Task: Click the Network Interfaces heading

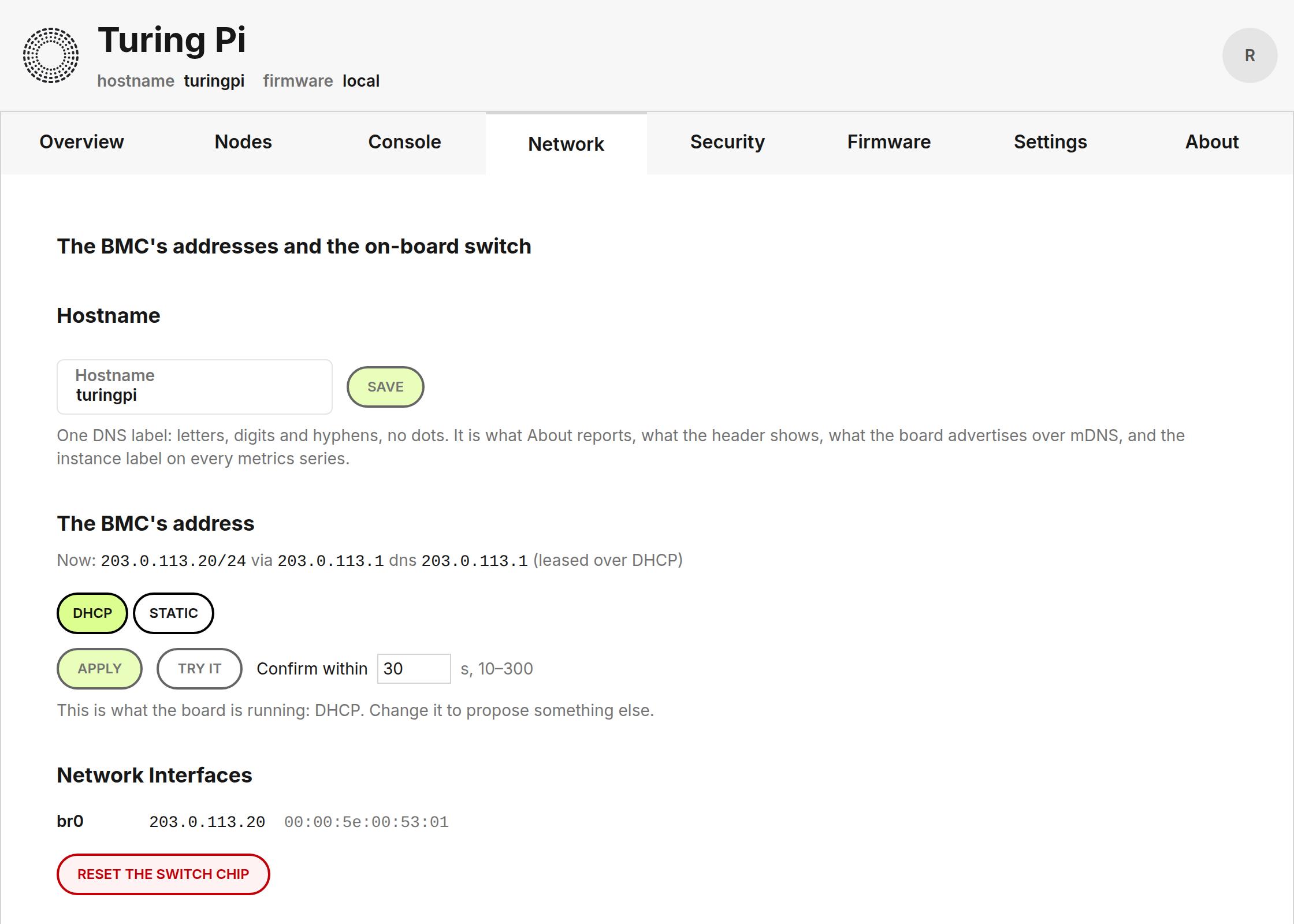Action: coord(154,775)
